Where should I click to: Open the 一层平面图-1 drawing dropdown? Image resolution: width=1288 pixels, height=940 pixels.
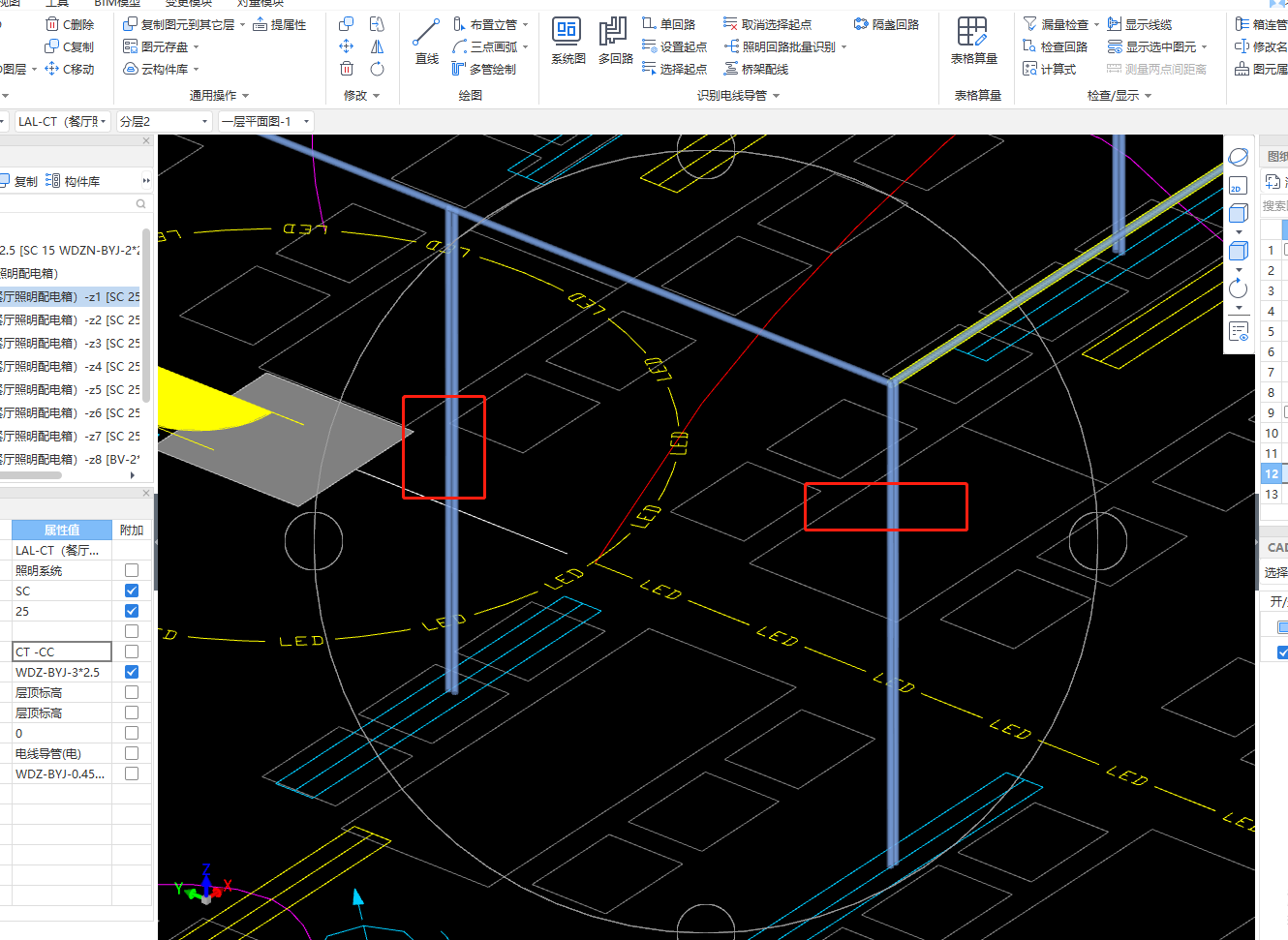click(266, 121)
